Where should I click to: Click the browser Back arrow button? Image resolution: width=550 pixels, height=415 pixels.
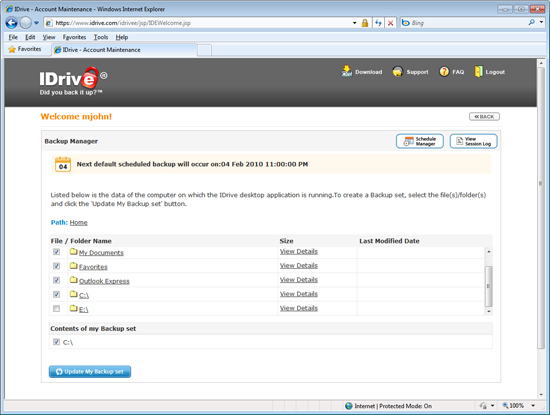[11, 23]
